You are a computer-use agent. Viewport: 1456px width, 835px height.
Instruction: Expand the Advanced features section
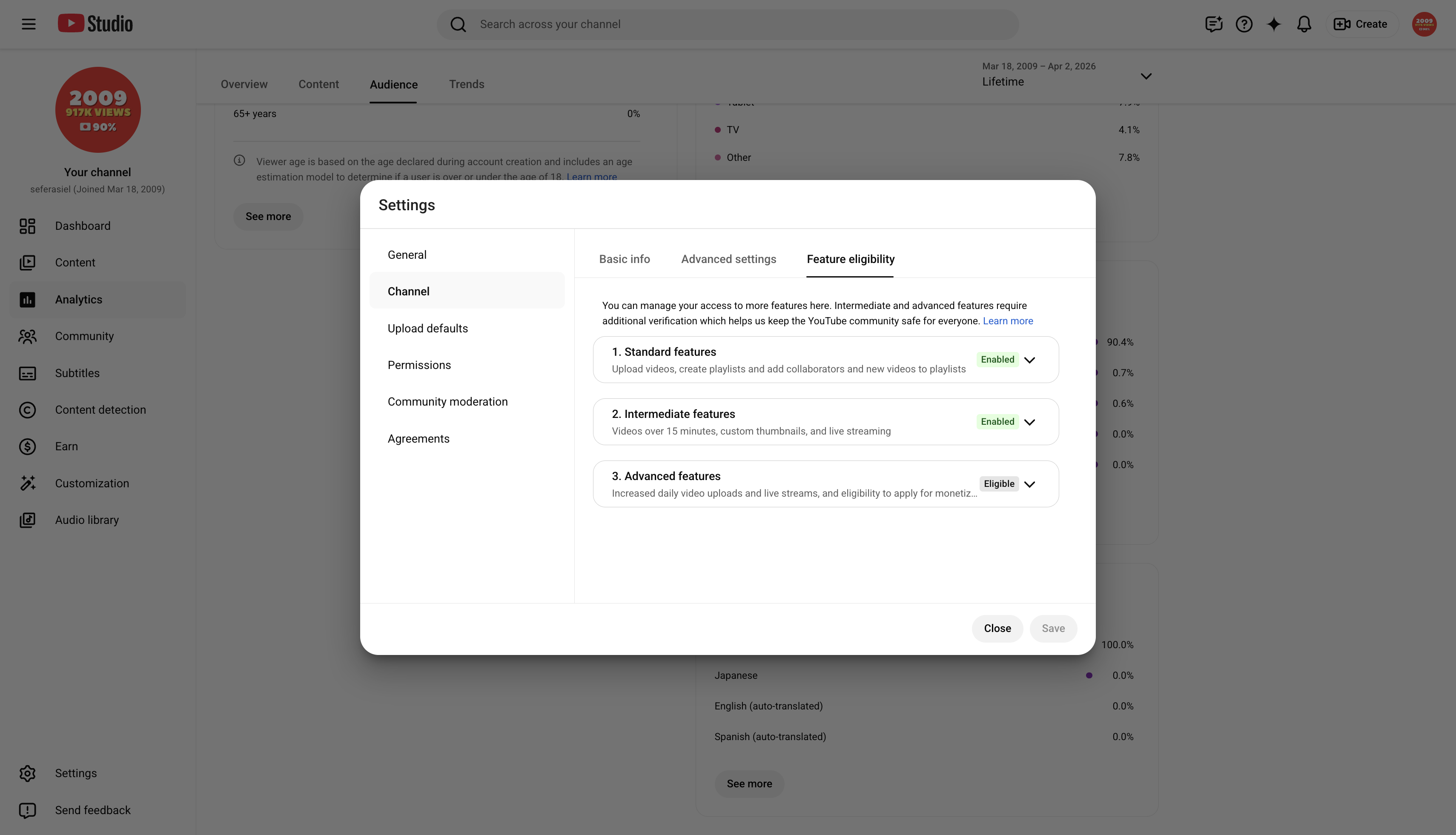(1030, 484)
